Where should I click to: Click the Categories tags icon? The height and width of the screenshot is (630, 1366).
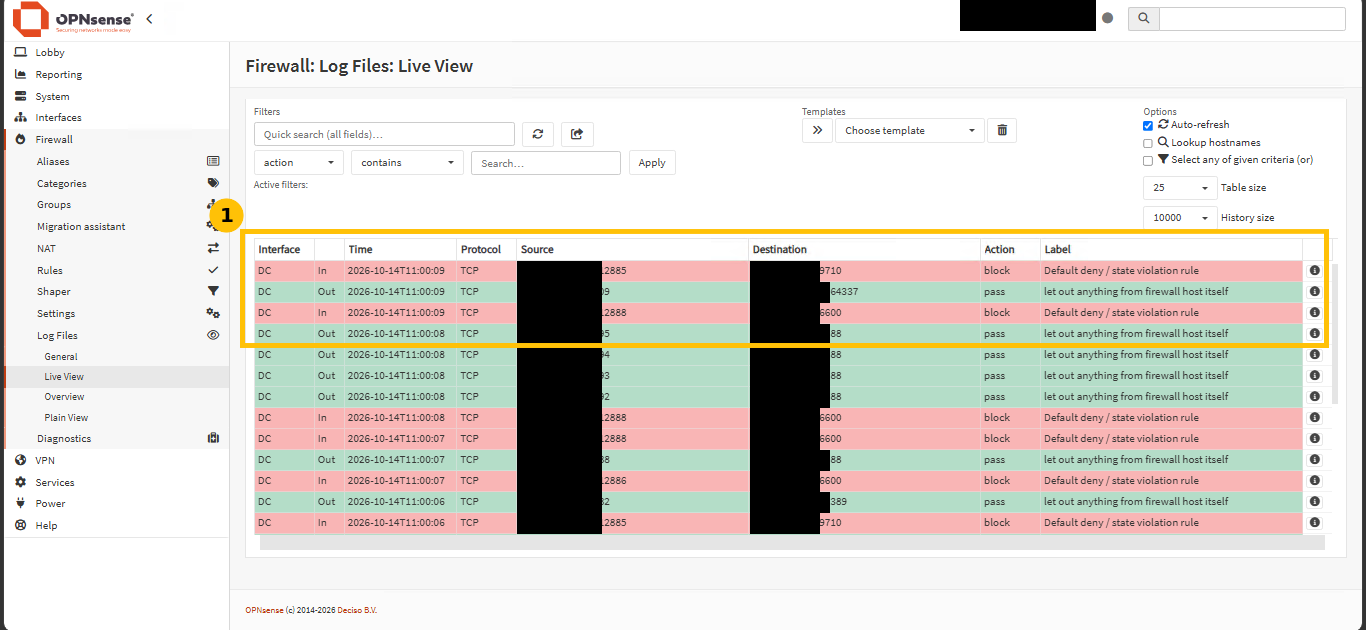pos(213,183)
